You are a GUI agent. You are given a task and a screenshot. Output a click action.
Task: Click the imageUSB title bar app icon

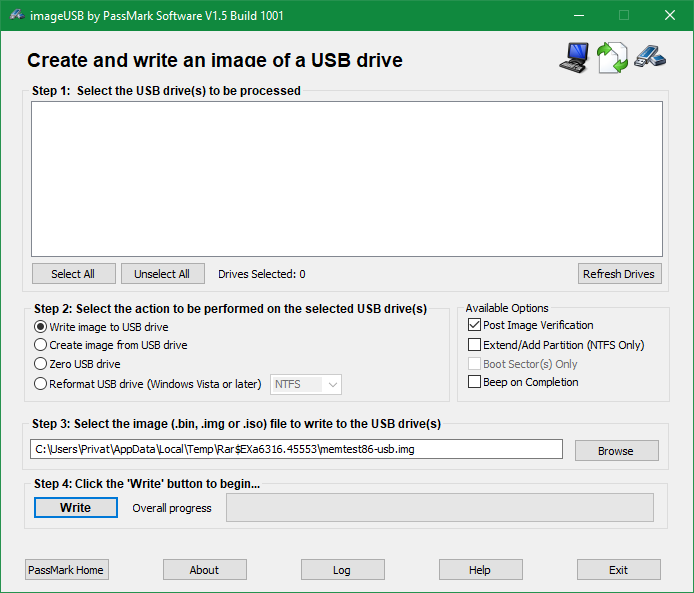[x=17, y=15]
